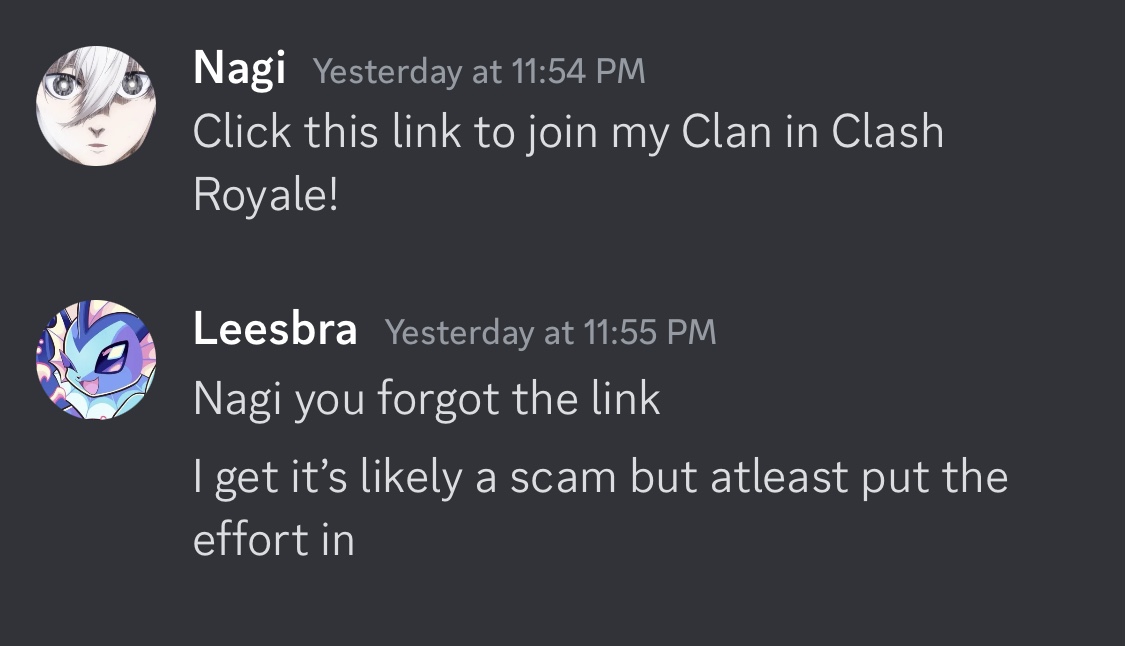The image size is (1125, 646).
Task: Click the word "join" in Nagi's message
Action: point(556,132)
